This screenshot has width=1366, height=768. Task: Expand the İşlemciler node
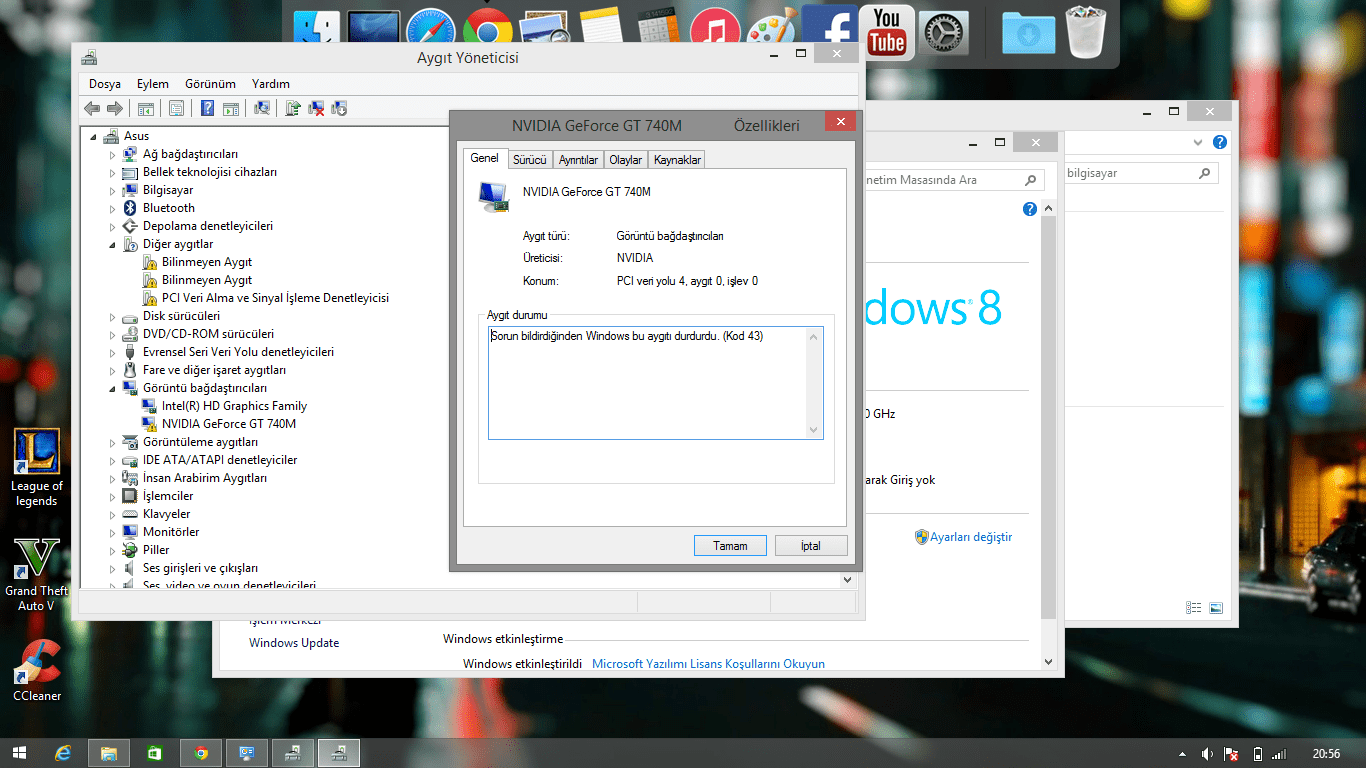pyautogui.click(x=113, y=496)
